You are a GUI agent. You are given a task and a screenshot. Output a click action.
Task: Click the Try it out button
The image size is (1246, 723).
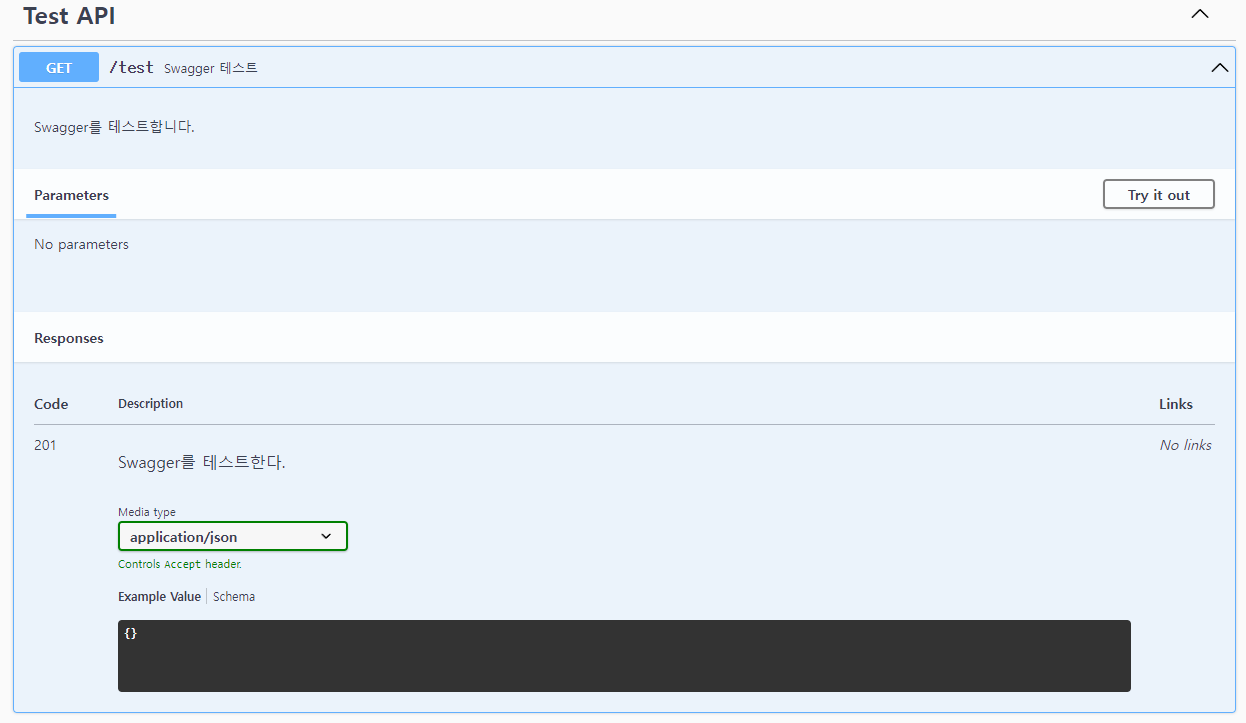point(1158,195)
